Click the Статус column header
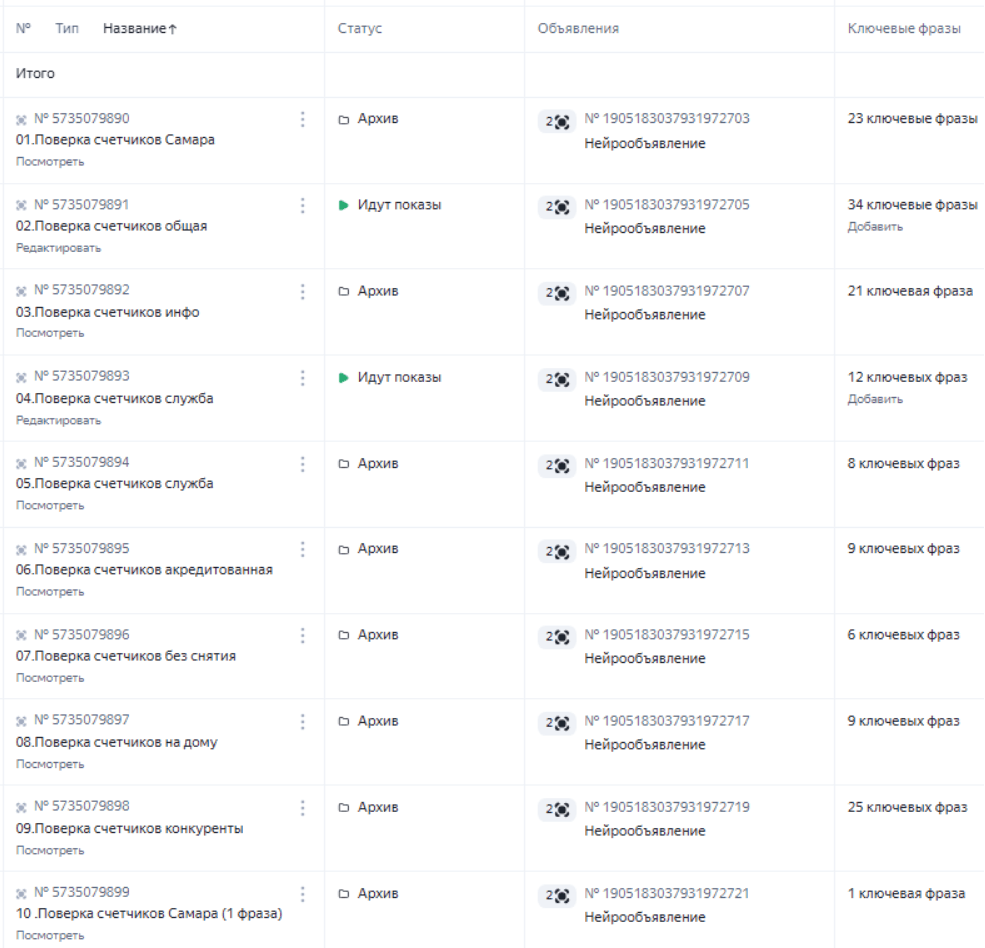This screenshot has width=985, height=948. (359, 28)
